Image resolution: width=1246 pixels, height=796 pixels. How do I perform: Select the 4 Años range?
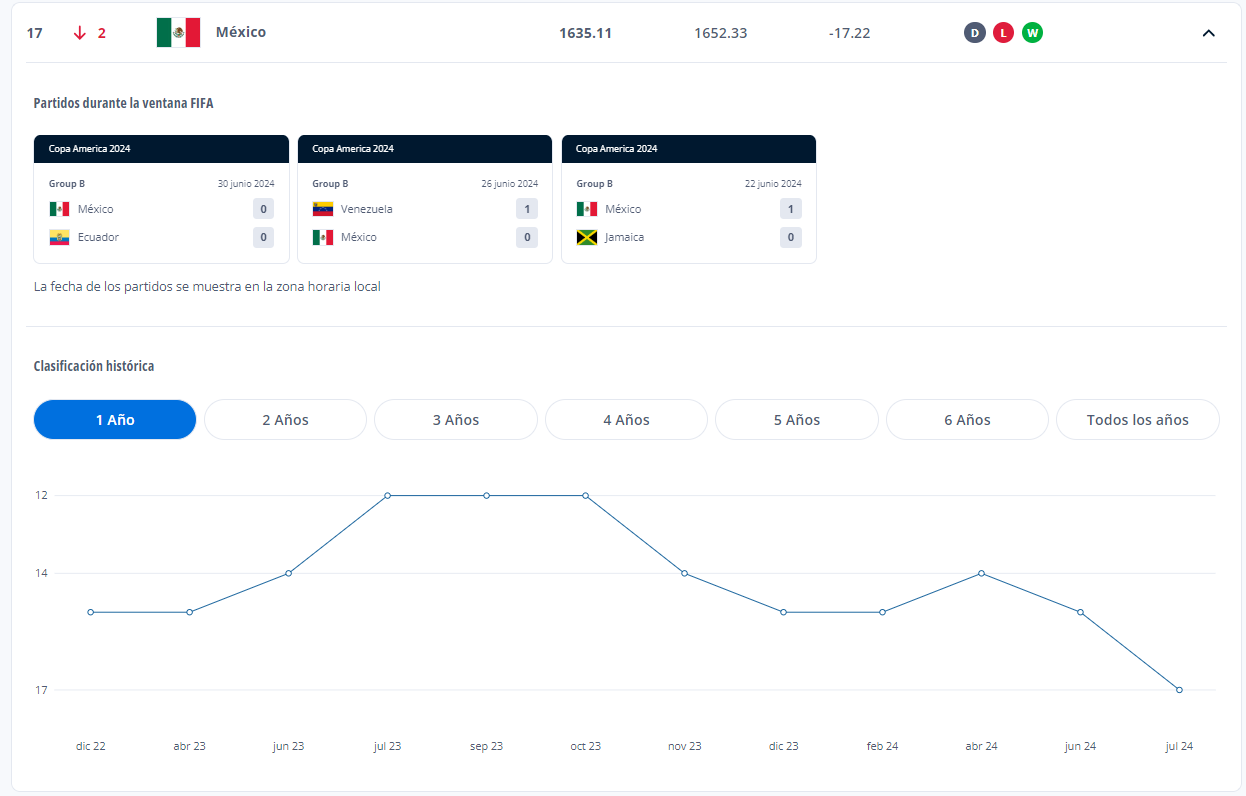tap(626, 420)
